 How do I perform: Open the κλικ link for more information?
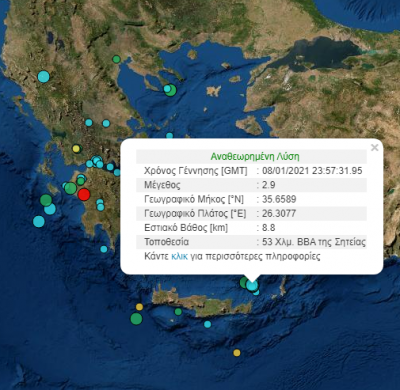click(x=179, y=256)
